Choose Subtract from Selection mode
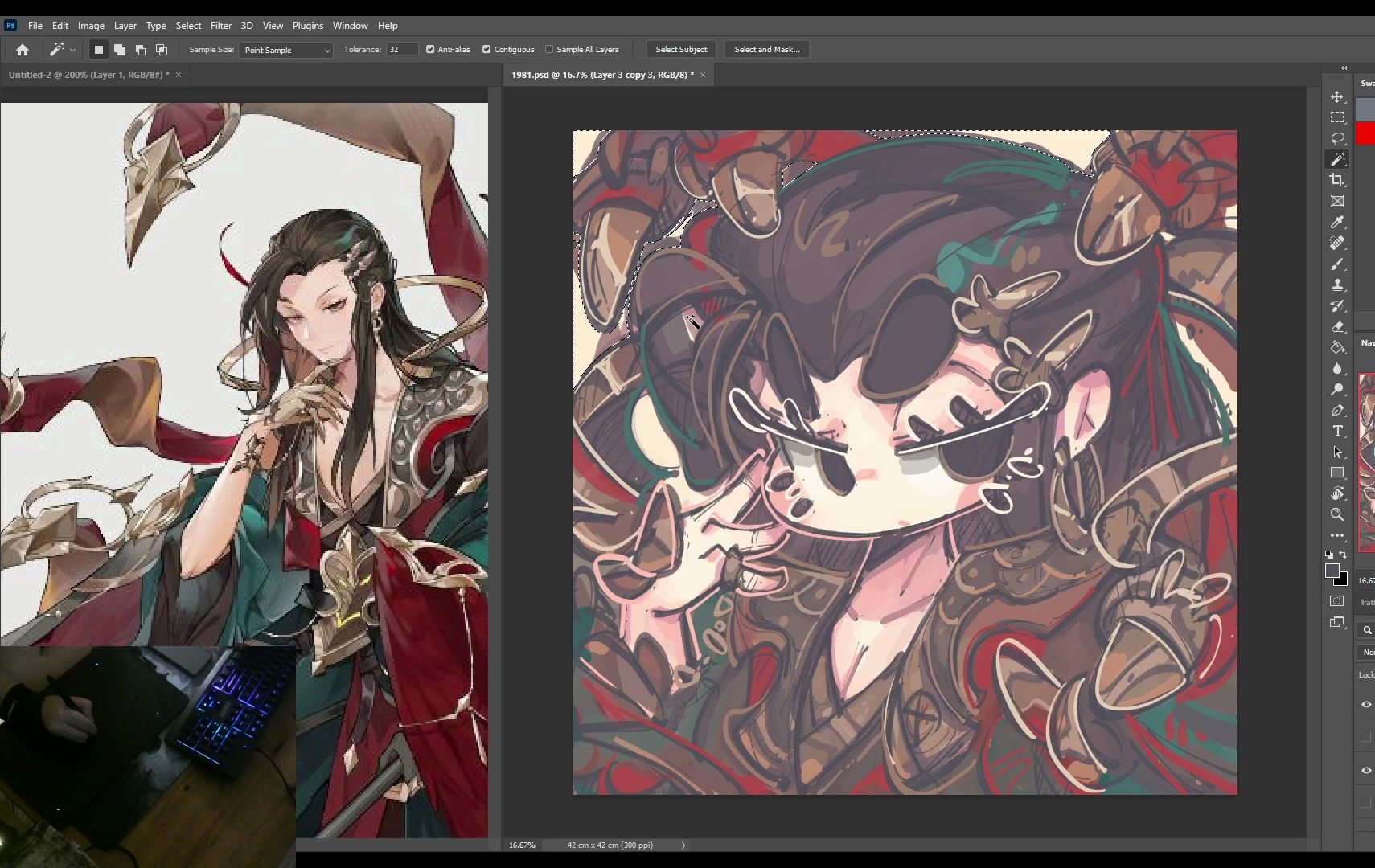The height and width of the screenshot is (868, 1375). pos(140,50)
